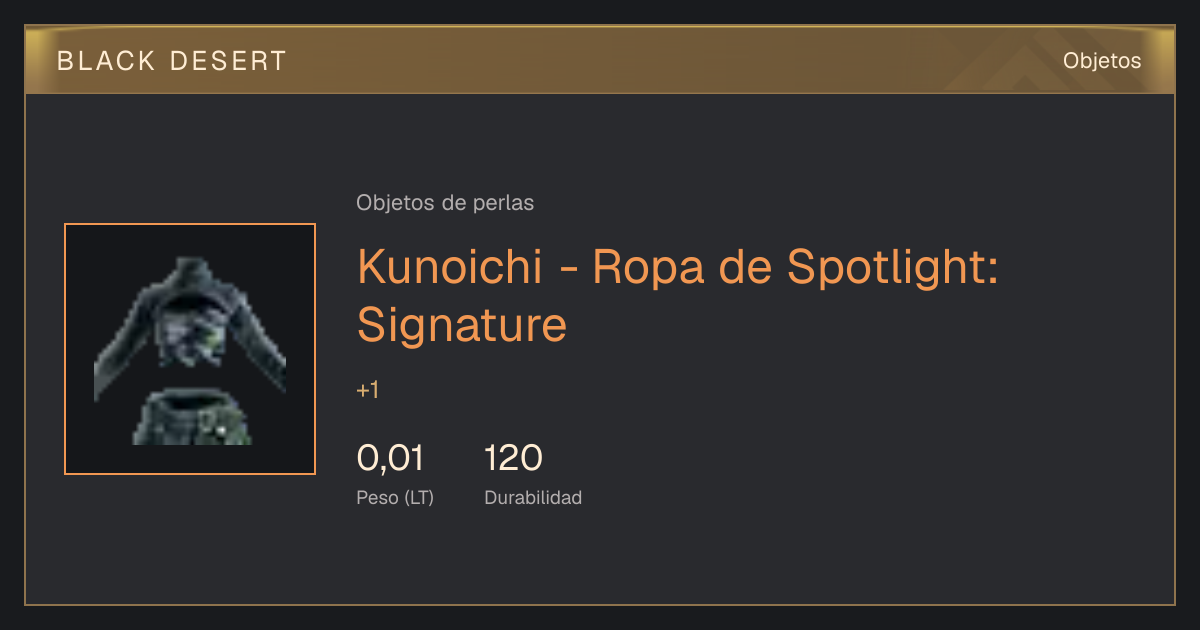Click the 0,01 weight value
Image resolution: width=1200 pixels, height=630 pixels.
pos(390,459)
